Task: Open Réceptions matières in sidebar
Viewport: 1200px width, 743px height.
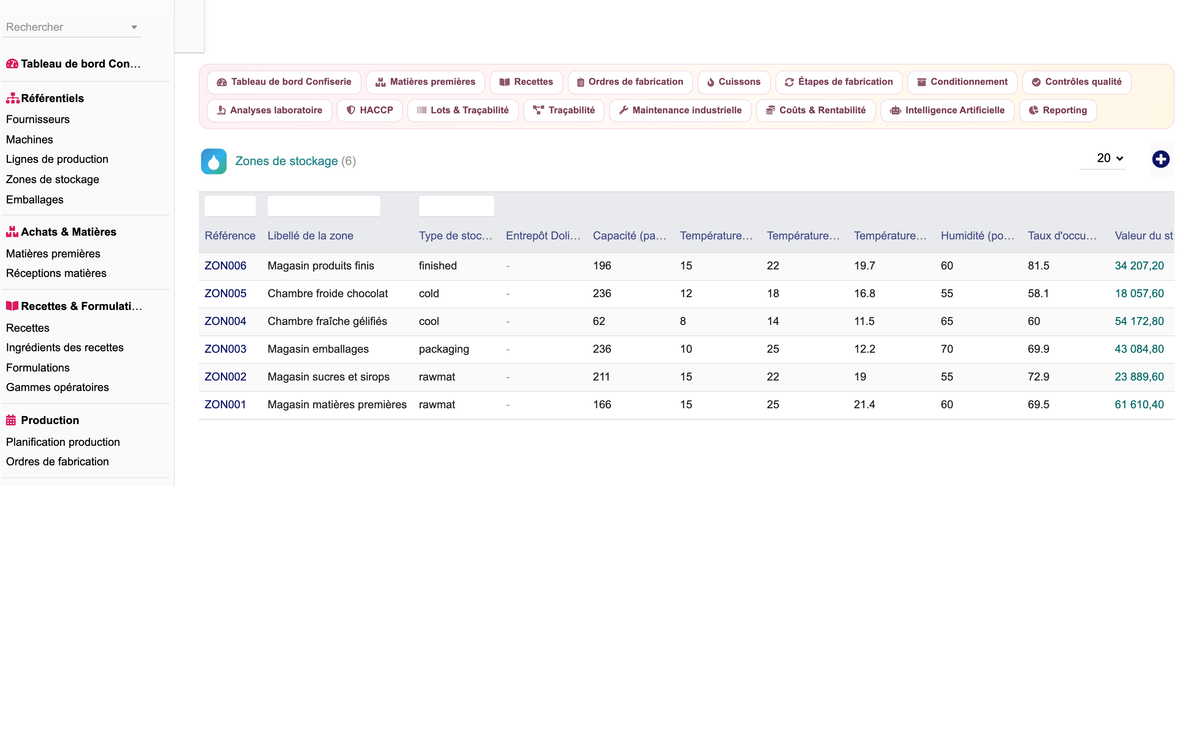Action: 56,273
